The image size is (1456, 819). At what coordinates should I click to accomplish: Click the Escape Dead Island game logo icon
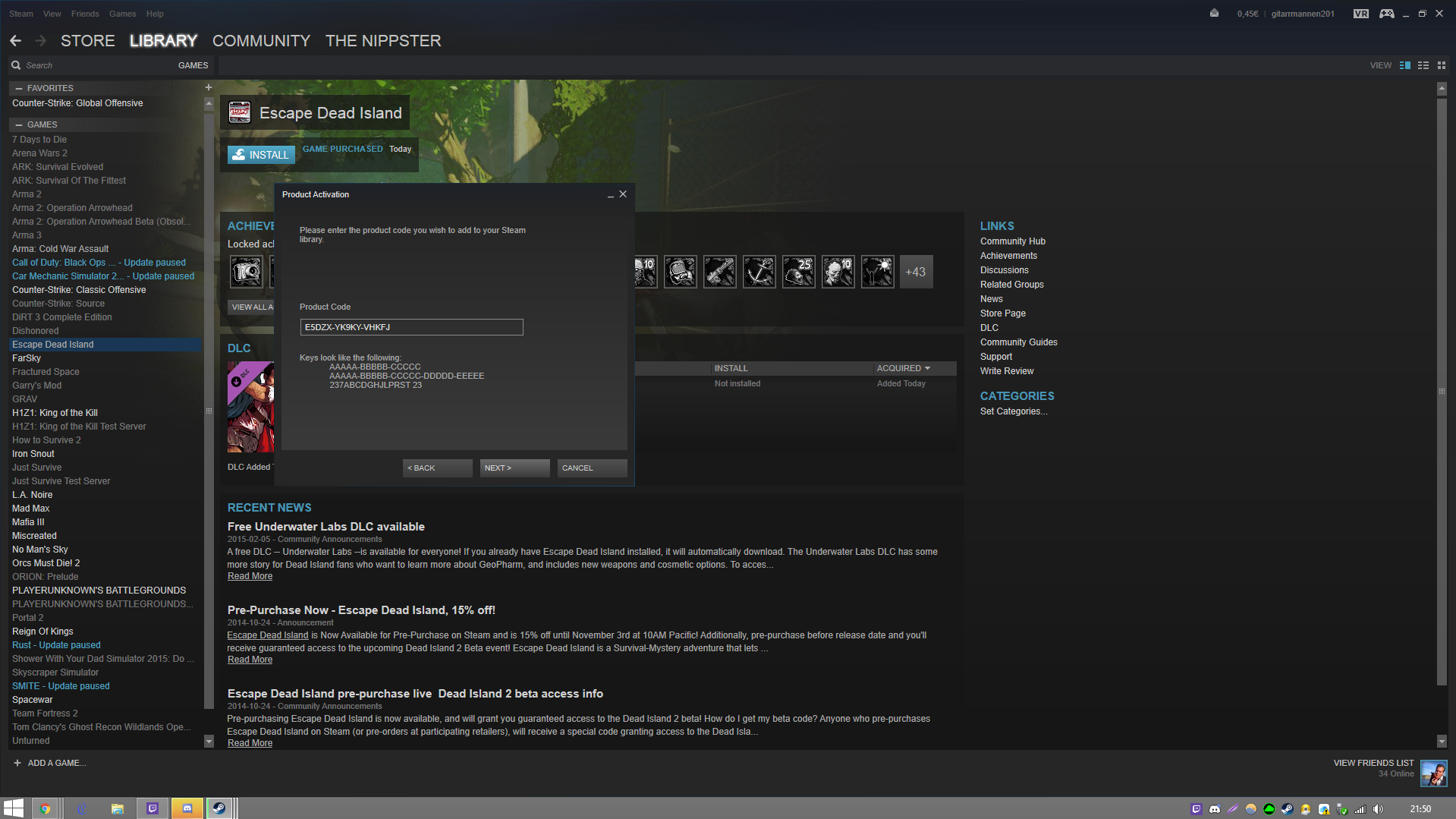coord(240,112)
